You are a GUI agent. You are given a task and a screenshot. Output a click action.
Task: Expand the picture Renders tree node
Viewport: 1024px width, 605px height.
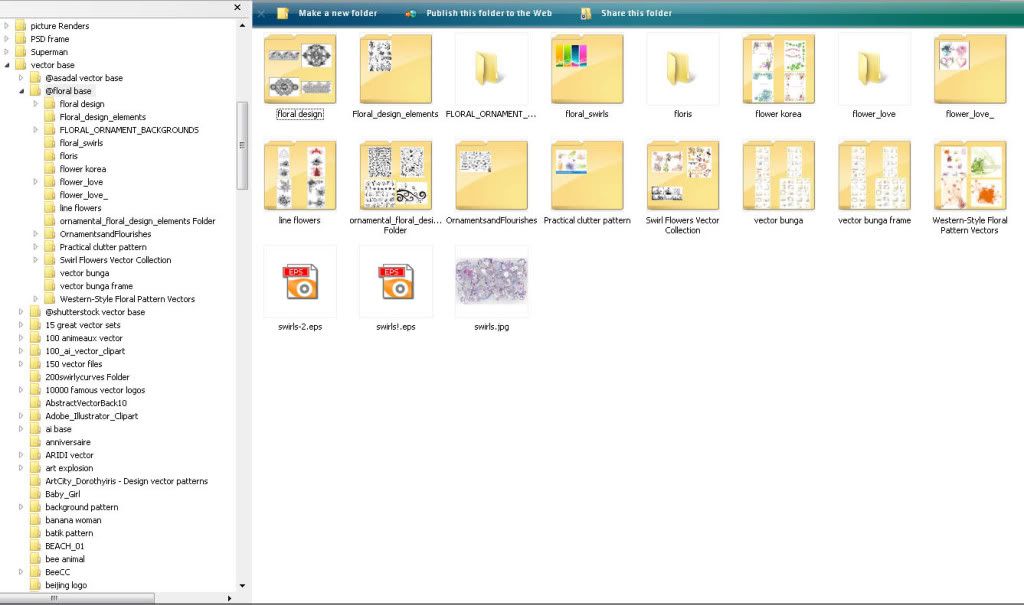tap(7, 25)
